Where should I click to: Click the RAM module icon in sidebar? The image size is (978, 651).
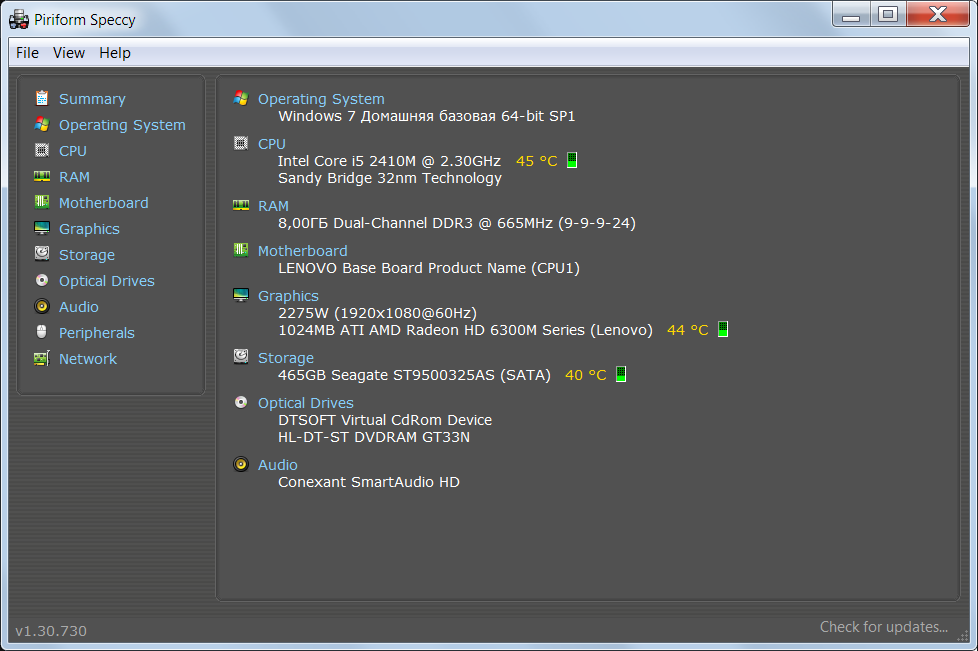click(x=41, y=176)
